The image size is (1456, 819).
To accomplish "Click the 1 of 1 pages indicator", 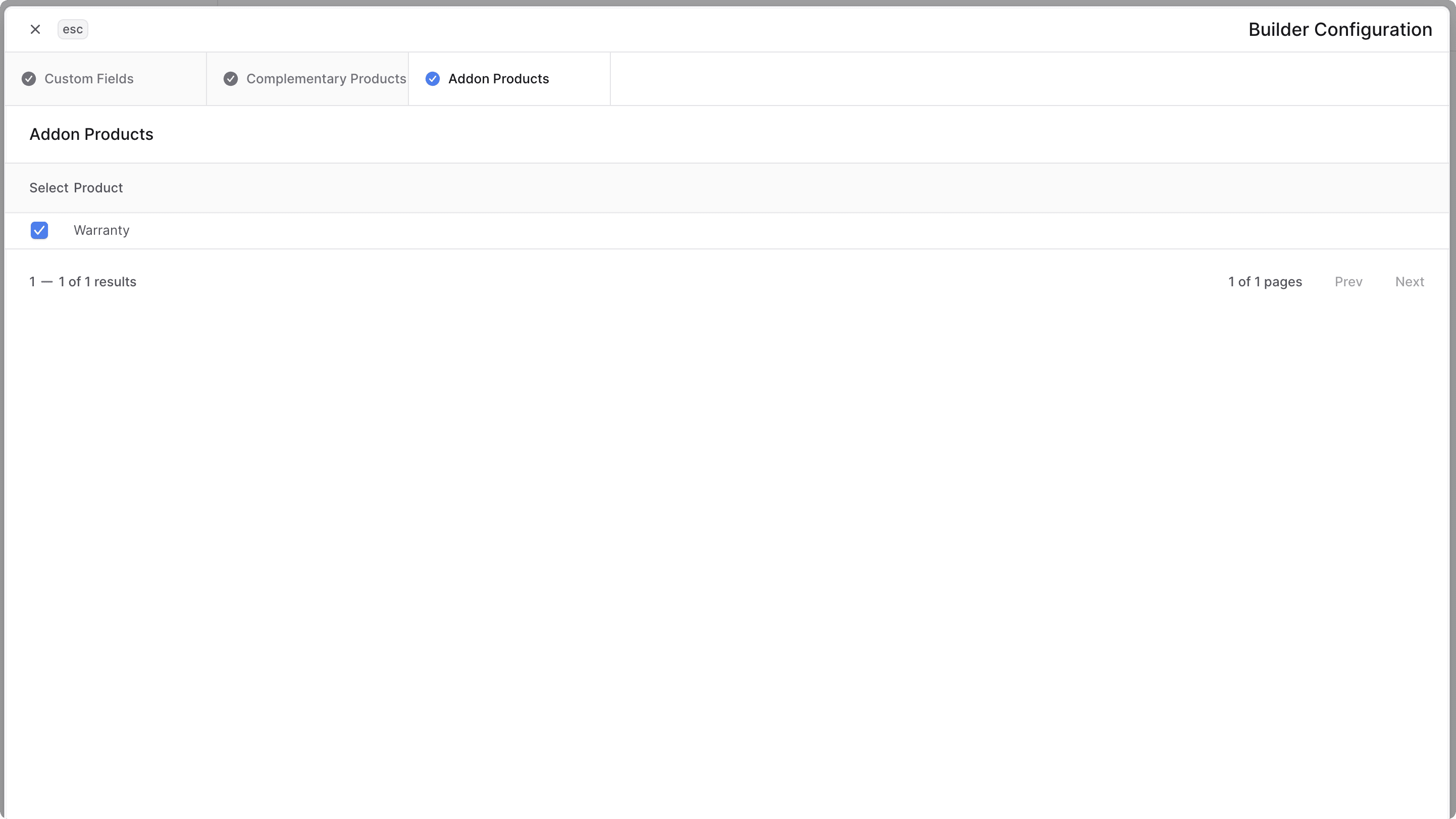I will point(1265,281).
